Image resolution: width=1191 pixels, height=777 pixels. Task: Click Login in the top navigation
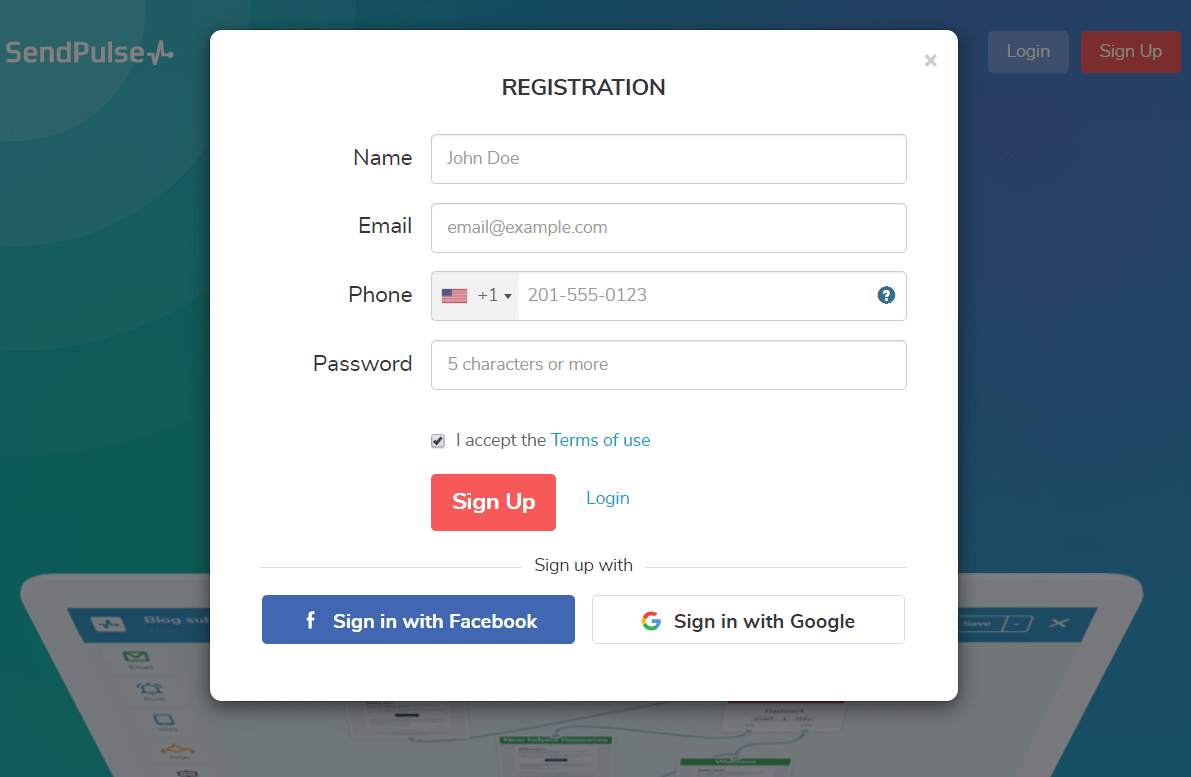coord(1028,51)
